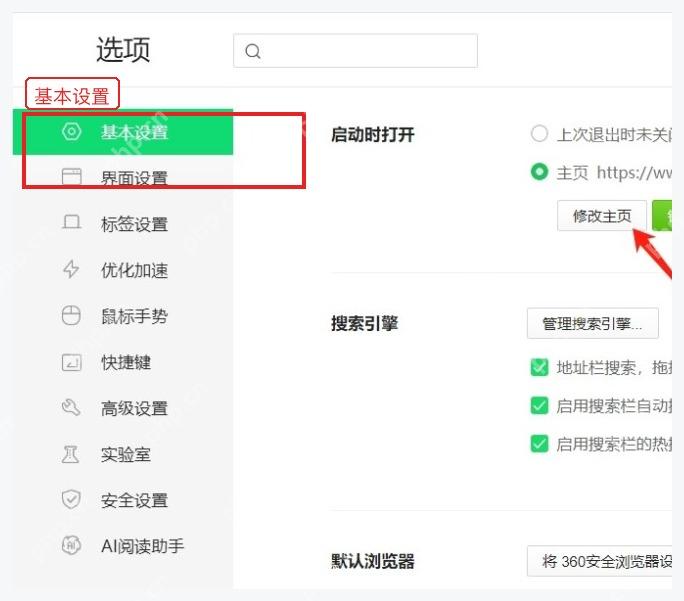Switch to 标签设置 section
Image resolution: width=684 pixels, height=601 pixels.
(123, 224)
